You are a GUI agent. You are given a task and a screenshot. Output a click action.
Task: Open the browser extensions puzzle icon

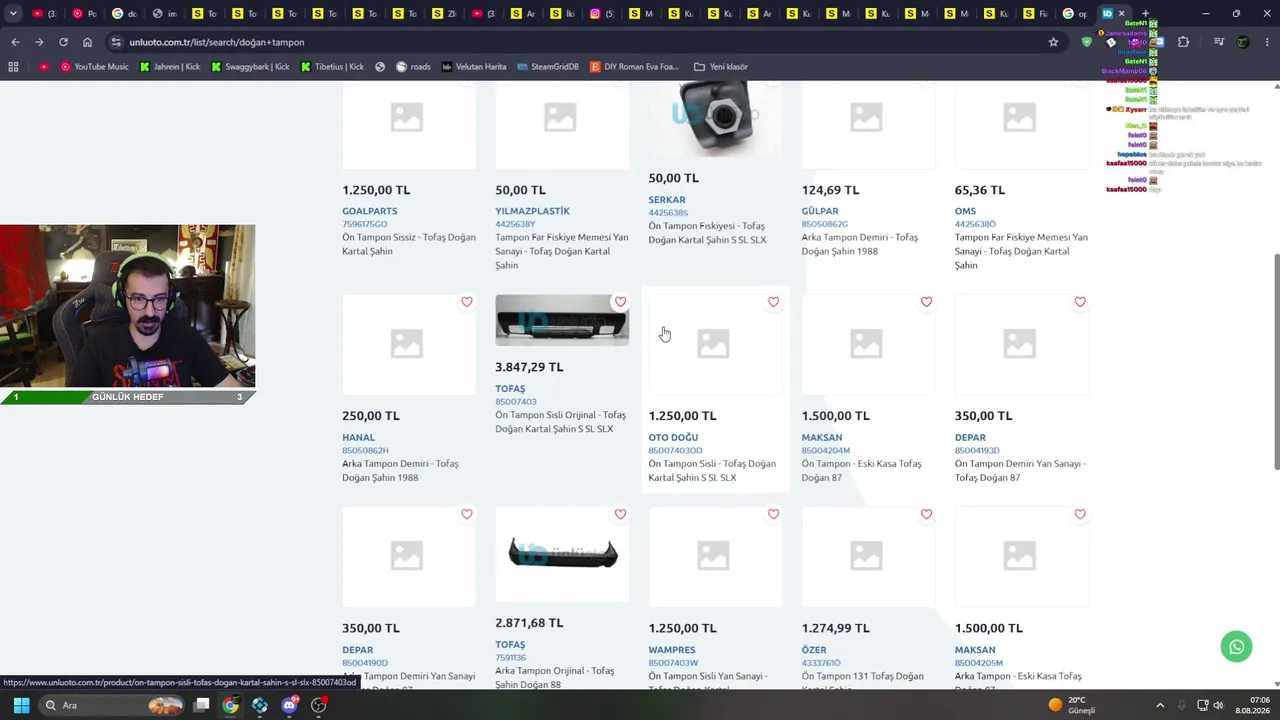pos(1183,42)
